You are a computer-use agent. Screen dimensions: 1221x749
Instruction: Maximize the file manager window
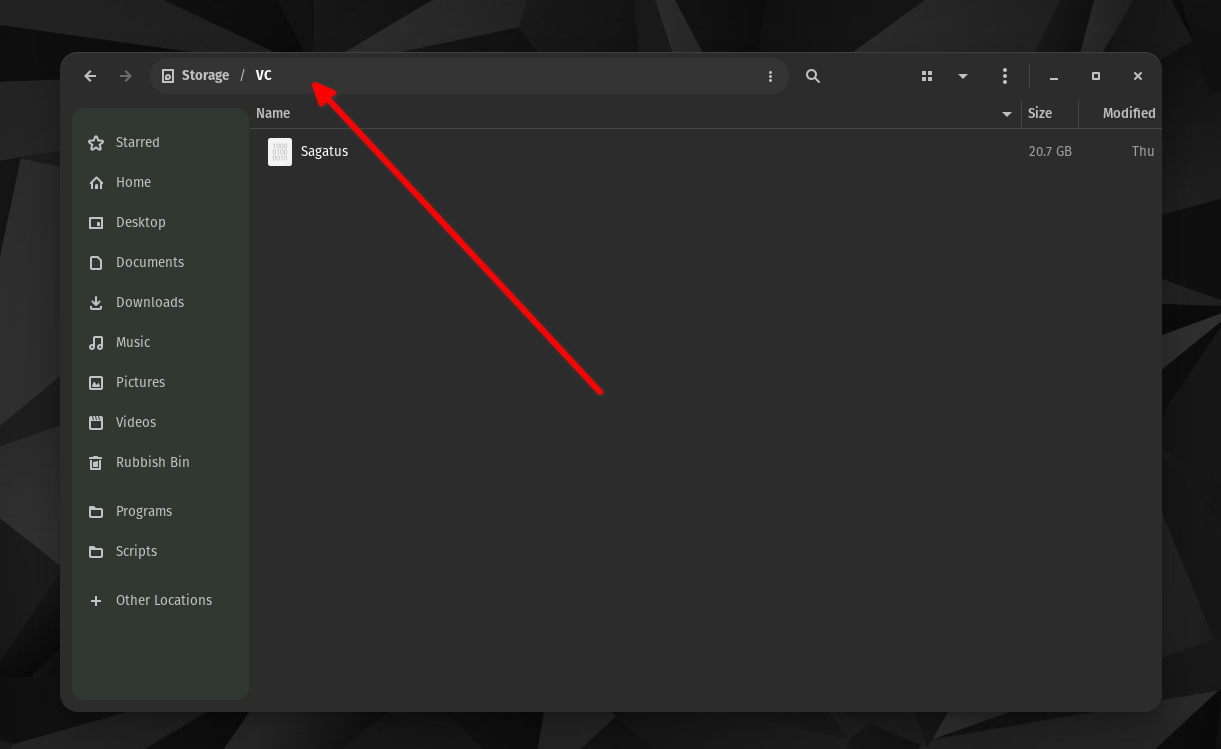tap(1096, 76)
